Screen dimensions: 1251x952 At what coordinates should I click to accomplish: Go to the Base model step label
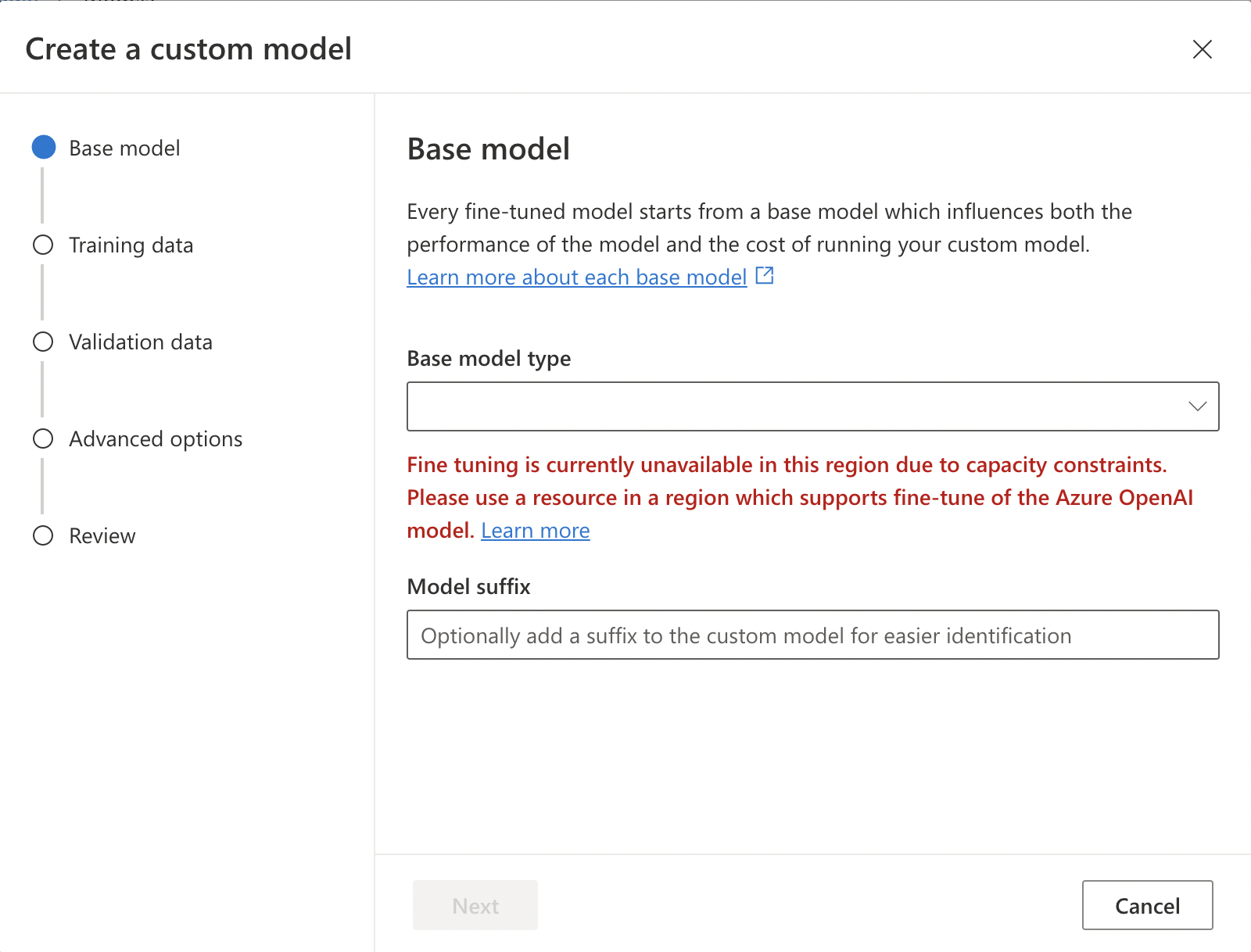124,148
